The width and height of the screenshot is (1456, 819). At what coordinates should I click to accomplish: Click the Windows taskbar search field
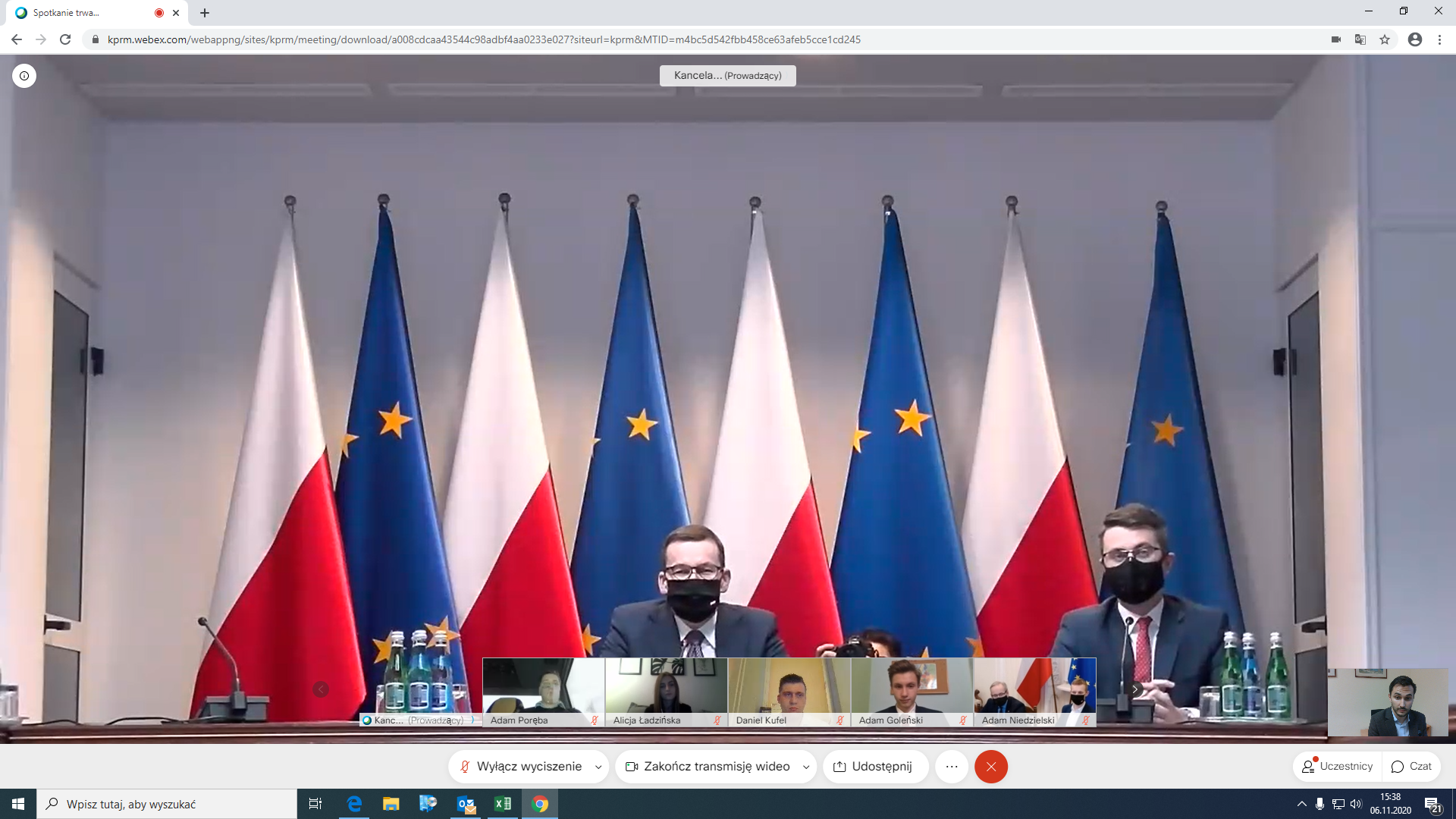pos(167,804)
